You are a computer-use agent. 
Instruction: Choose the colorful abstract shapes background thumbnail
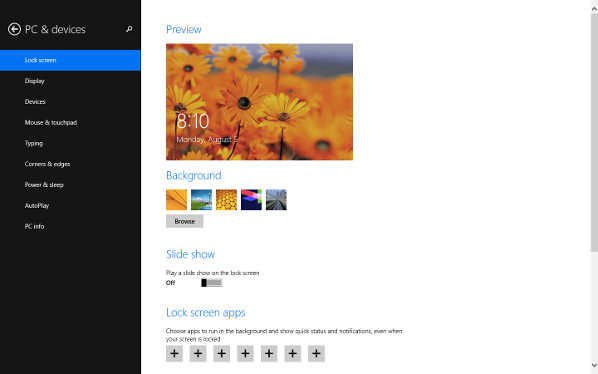(x=251, y=200)
